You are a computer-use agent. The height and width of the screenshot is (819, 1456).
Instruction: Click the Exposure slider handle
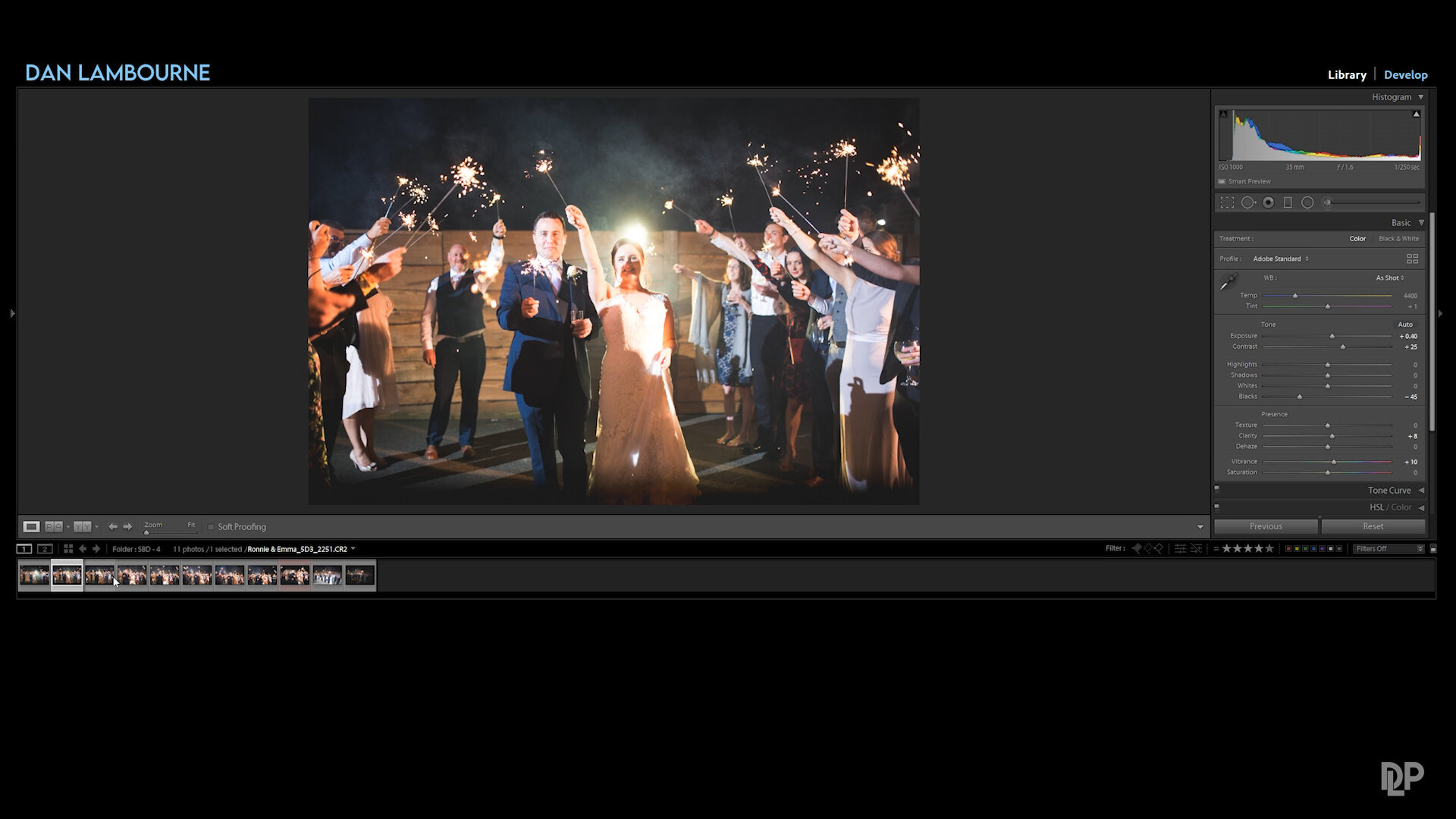pyautogui.click(x=1332, y=336)
